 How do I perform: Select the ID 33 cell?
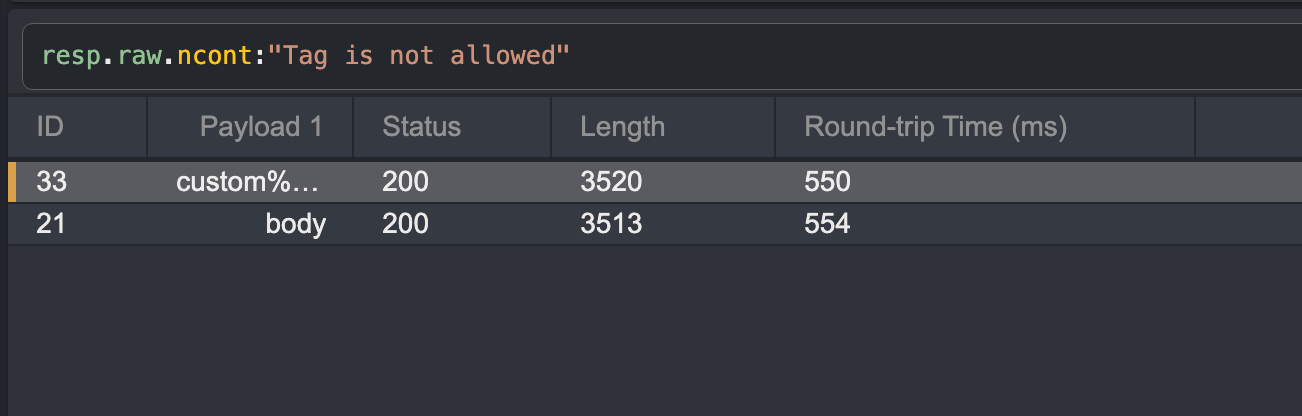pos(51,182)
